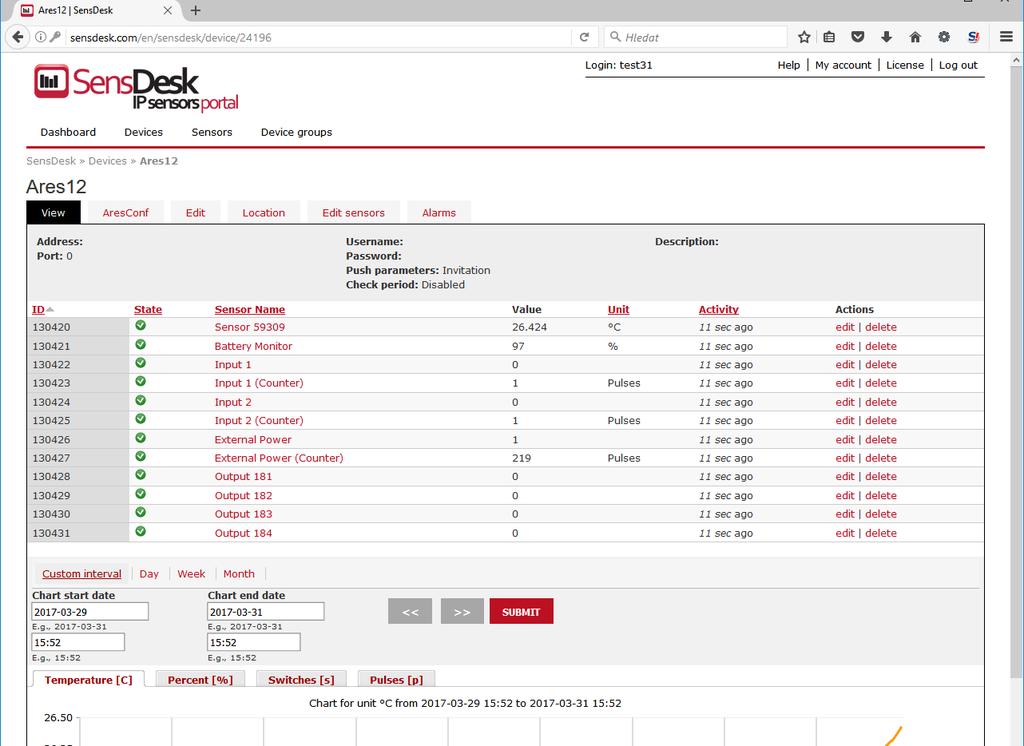
Task: Click the SUBMIT button
Action: click(521, 611)
